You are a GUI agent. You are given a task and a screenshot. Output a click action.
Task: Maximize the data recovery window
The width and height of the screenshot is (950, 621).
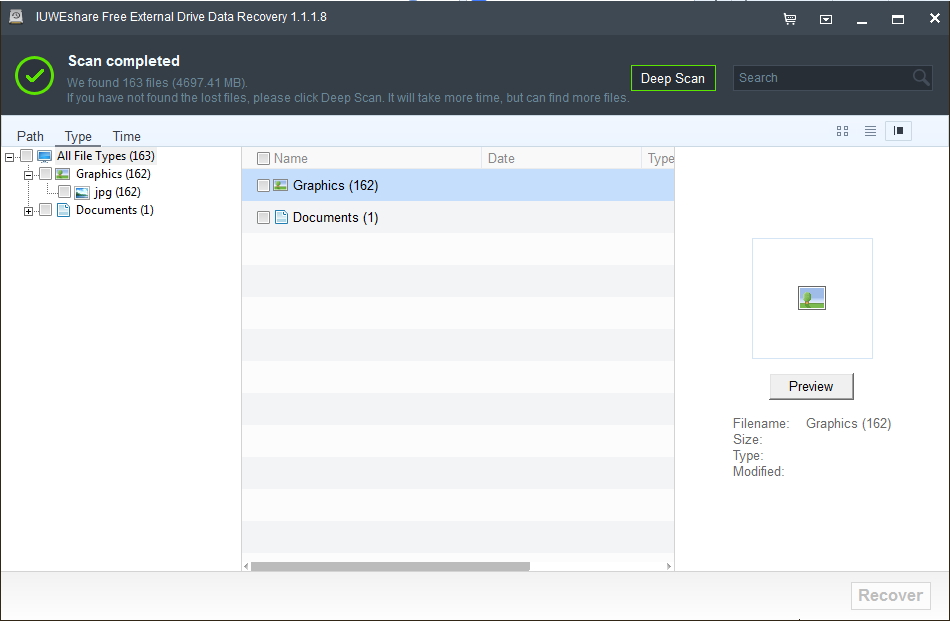898,19
